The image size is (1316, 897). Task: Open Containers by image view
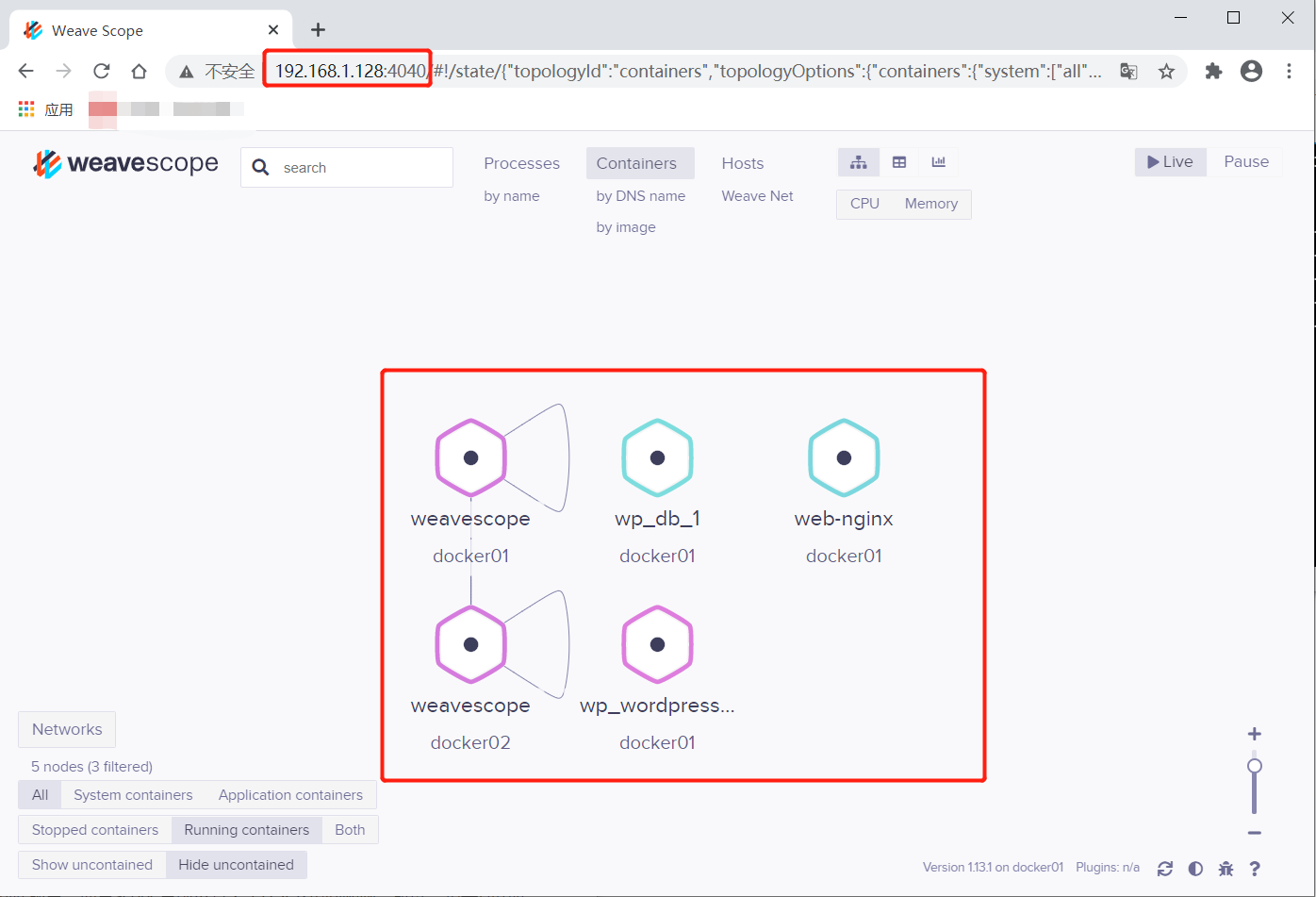click(x=626, y=227)
